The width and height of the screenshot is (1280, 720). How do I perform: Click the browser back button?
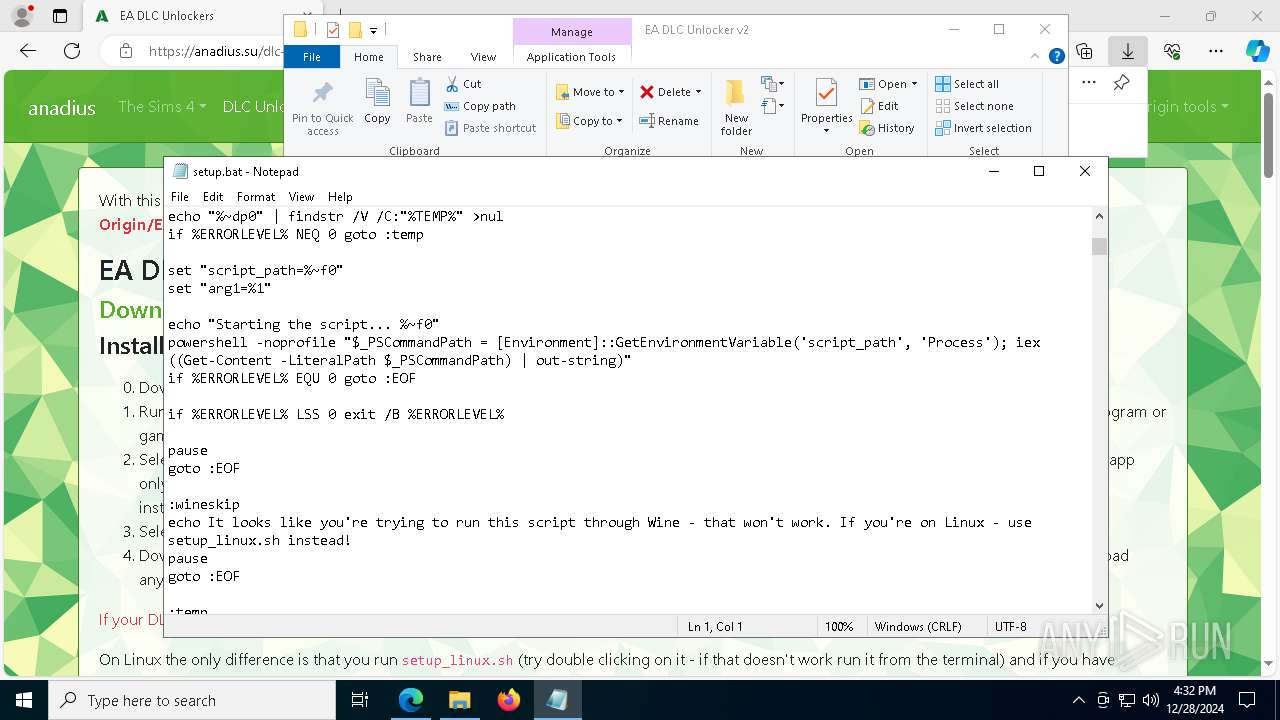coord(28,51)
